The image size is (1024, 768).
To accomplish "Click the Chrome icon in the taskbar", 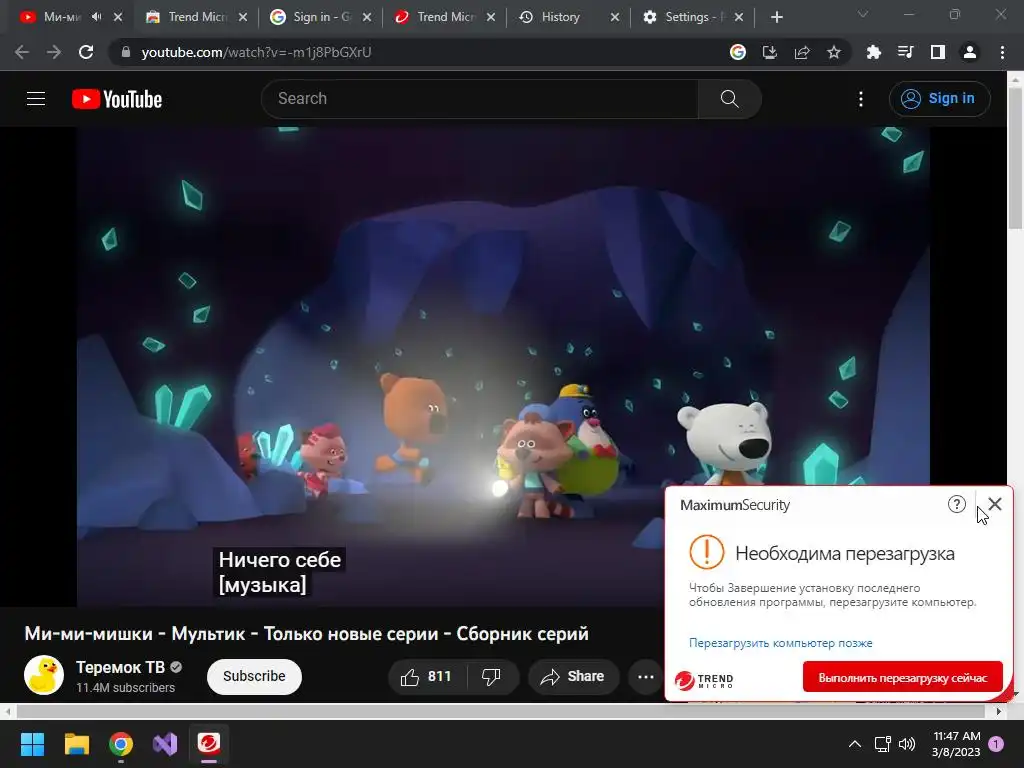I will (121, 743).
